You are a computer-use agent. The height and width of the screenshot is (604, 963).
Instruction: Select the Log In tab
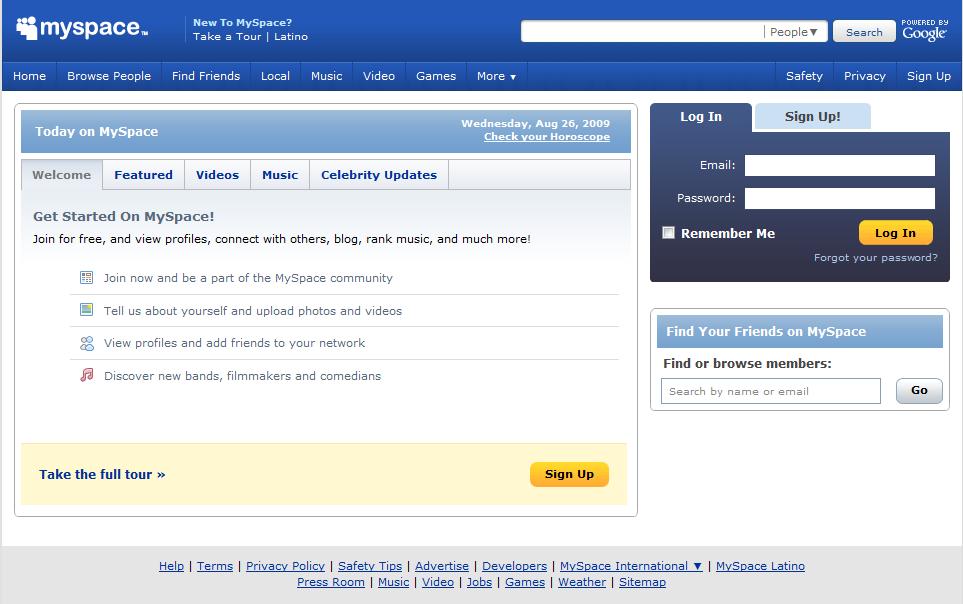coord(701,117)
